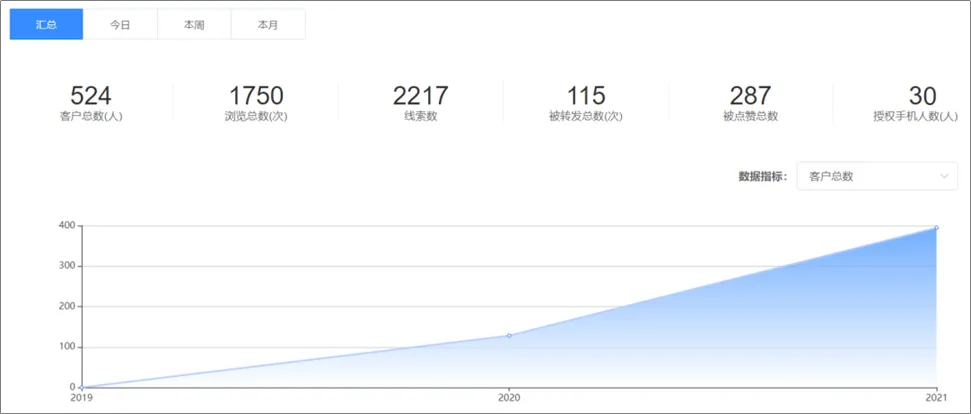
Task: Click the 2019 data point at chart origin
Action: pos(82,387)
